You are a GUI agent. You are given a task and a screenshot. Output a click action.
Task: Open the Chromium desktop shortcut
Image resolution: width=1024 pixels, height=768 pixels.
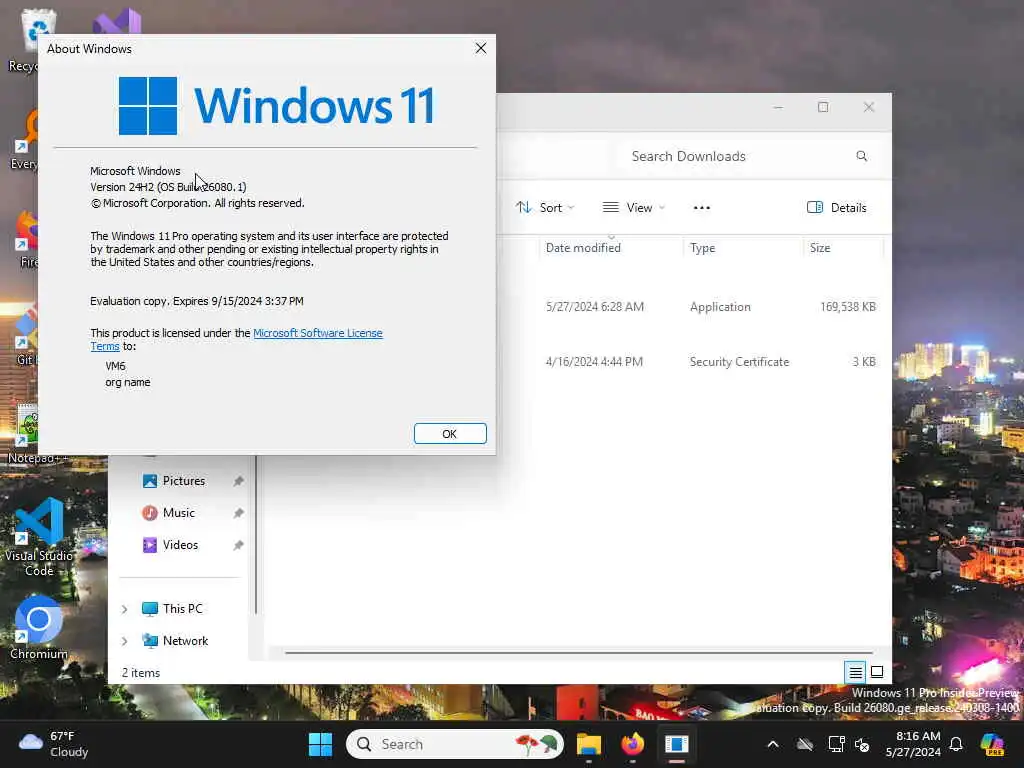click(x=39, y=627)
